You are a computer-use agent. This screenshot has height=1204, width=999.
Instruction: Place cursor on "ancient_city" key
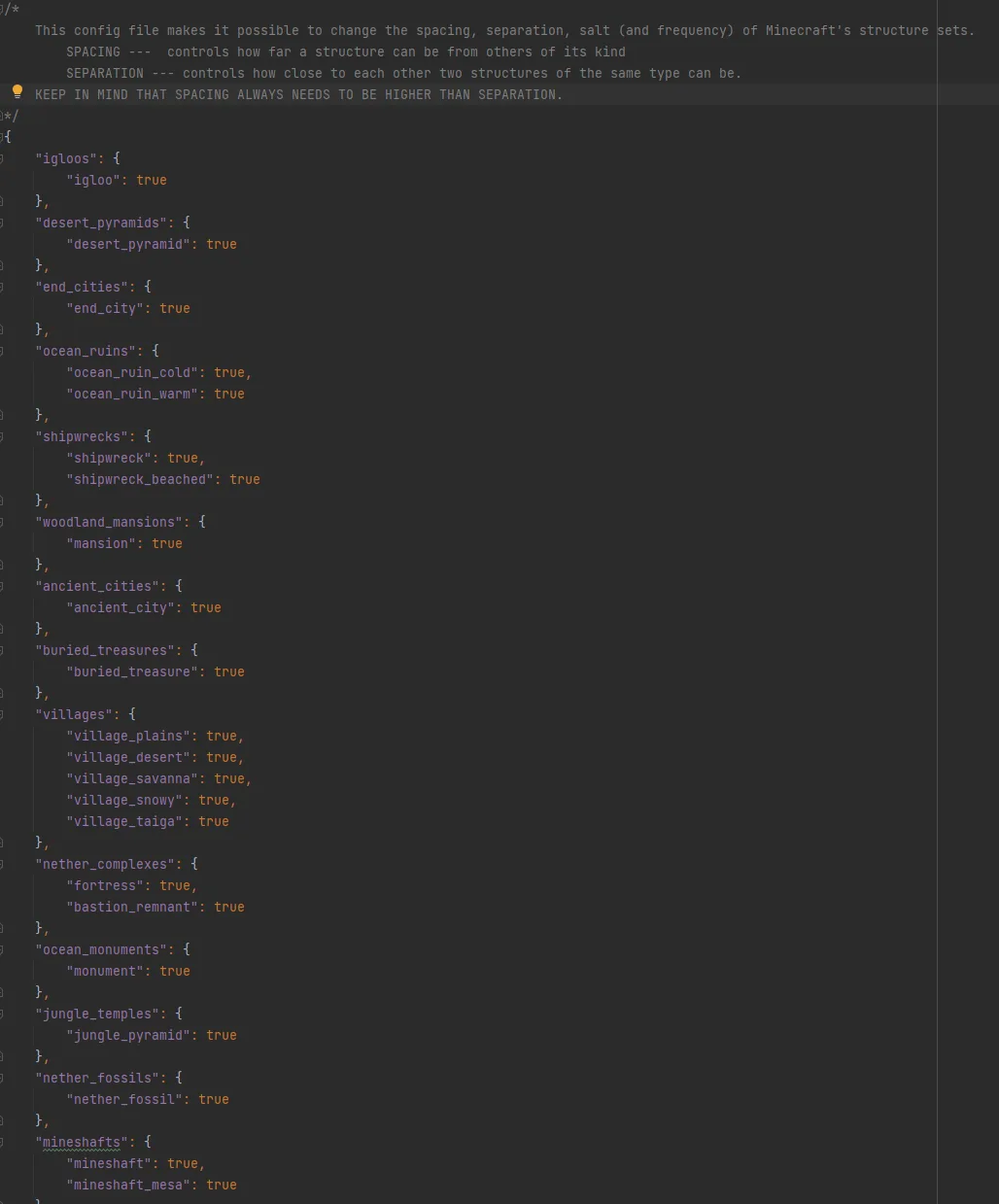tap(124, 607)
